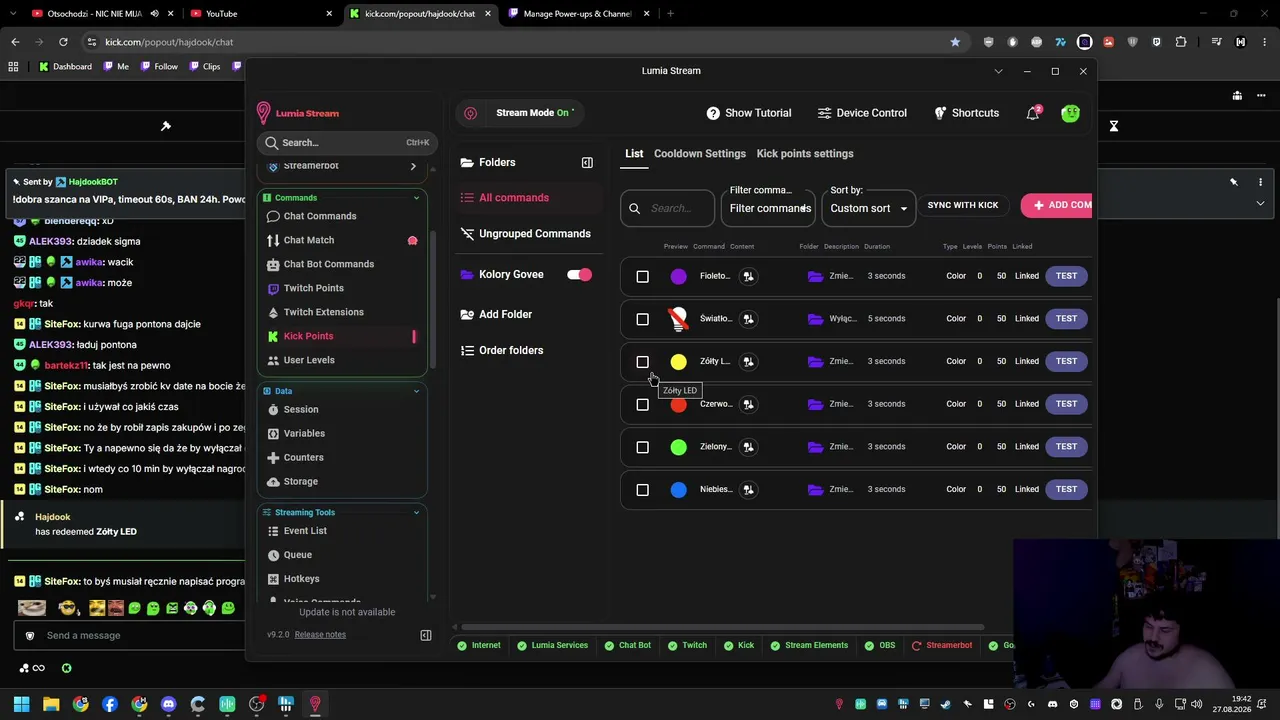Screen dimensions: 1280x720
Task: Click the green Zielony color preview
Action: (678, 447)
